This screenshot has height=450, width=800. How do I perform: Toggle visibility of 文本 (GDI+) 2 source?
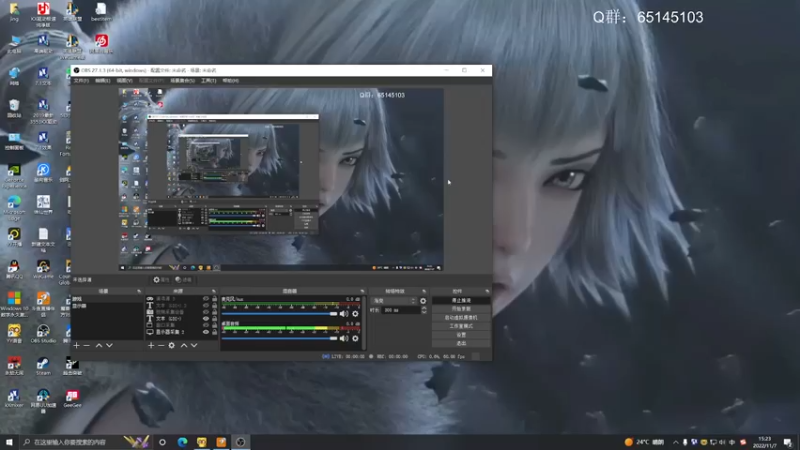[x=206, y=306]
